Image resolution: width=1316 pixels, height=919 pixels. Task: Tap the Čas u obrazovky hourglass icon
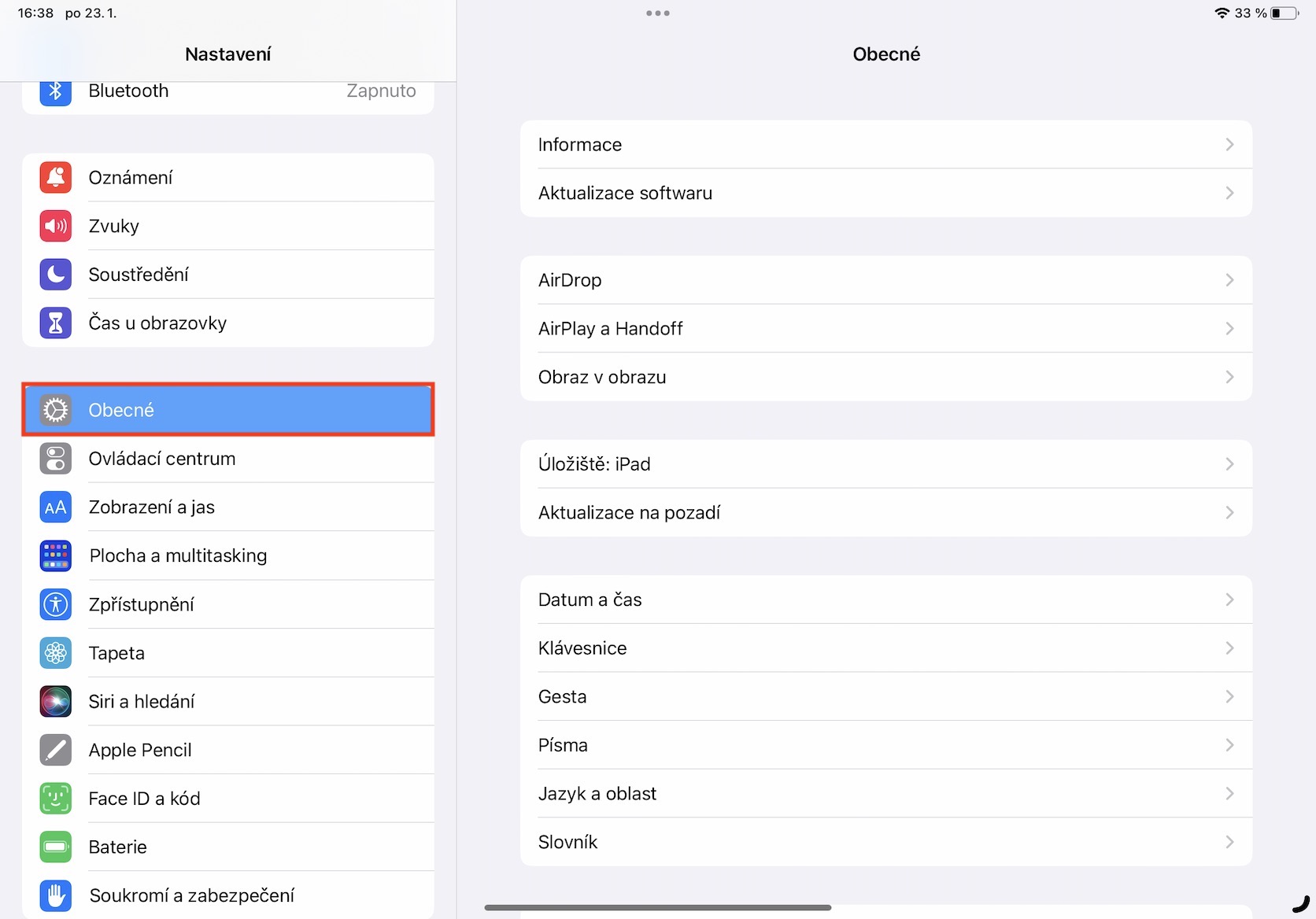click(x=56, y=323)
